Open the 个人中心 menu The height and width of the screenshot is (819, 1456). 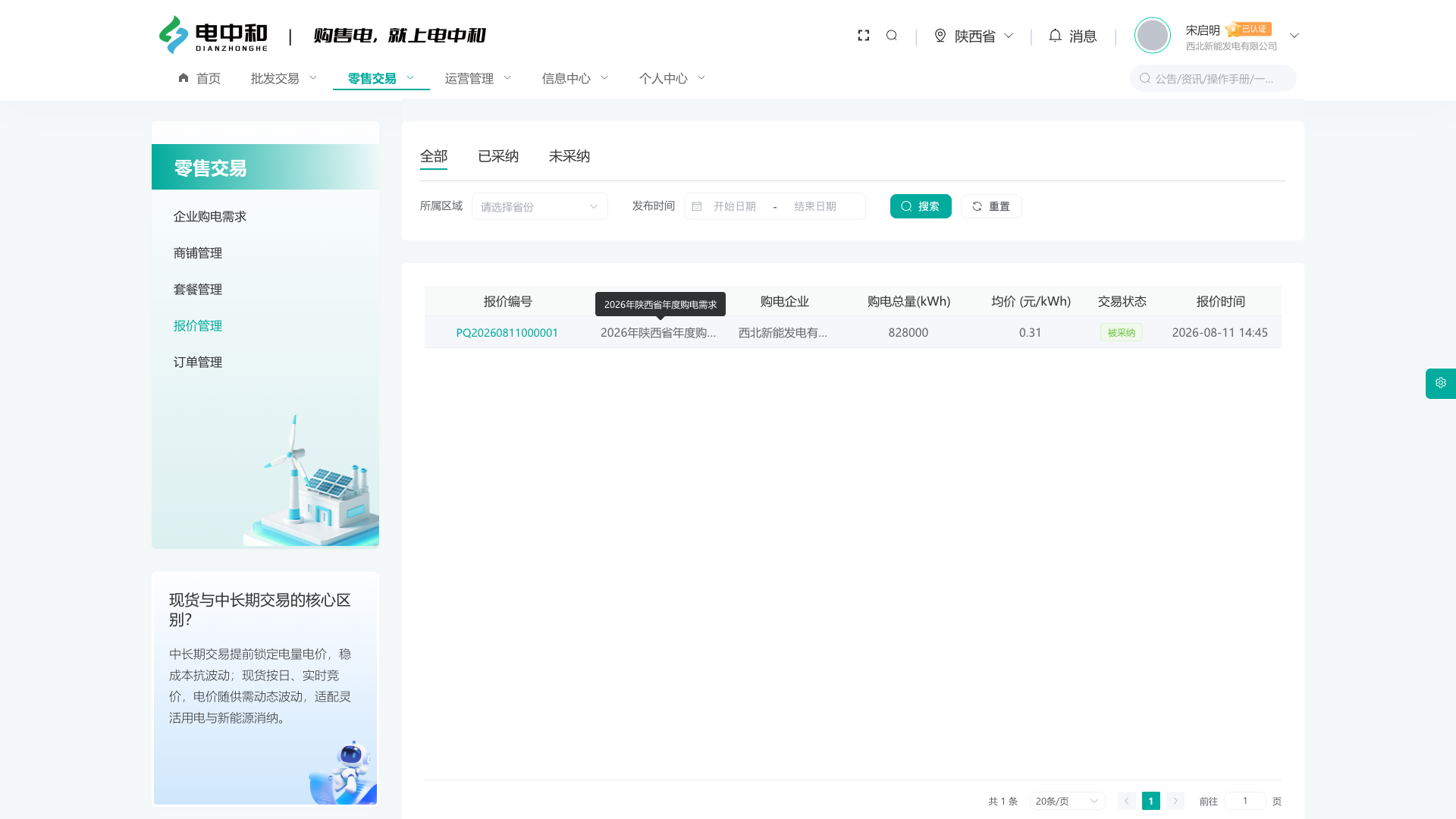click(x=673, y=78)
